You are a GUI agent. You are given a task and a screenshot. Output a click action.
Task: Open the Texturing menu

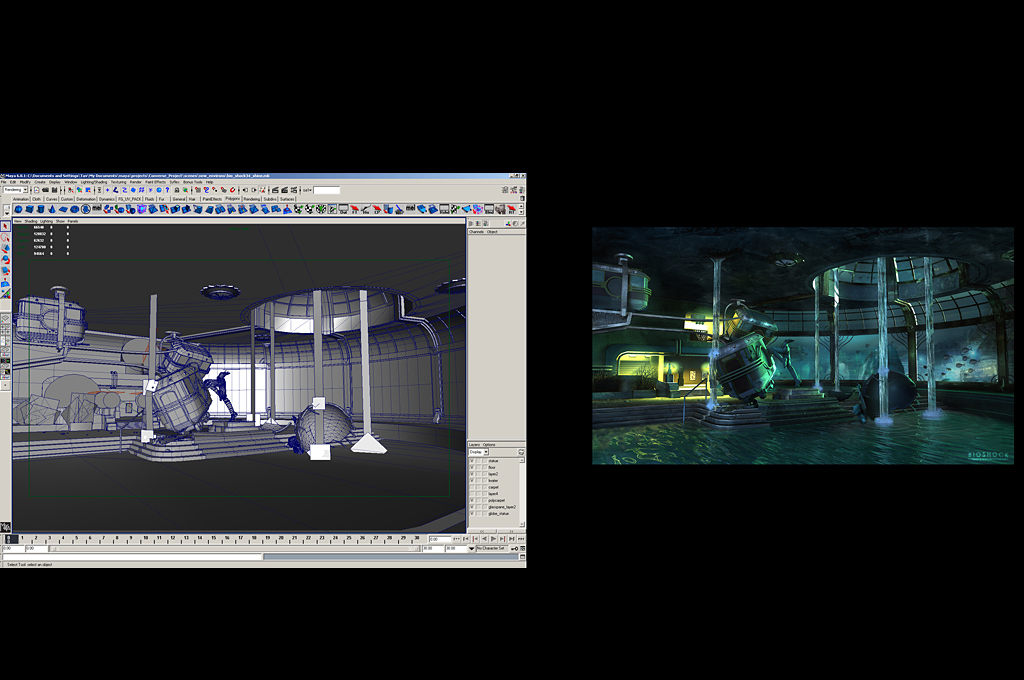119,182
